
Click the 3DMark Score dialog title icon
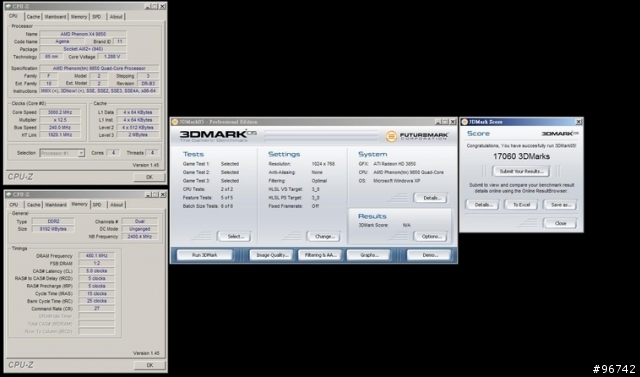[464, 122]
